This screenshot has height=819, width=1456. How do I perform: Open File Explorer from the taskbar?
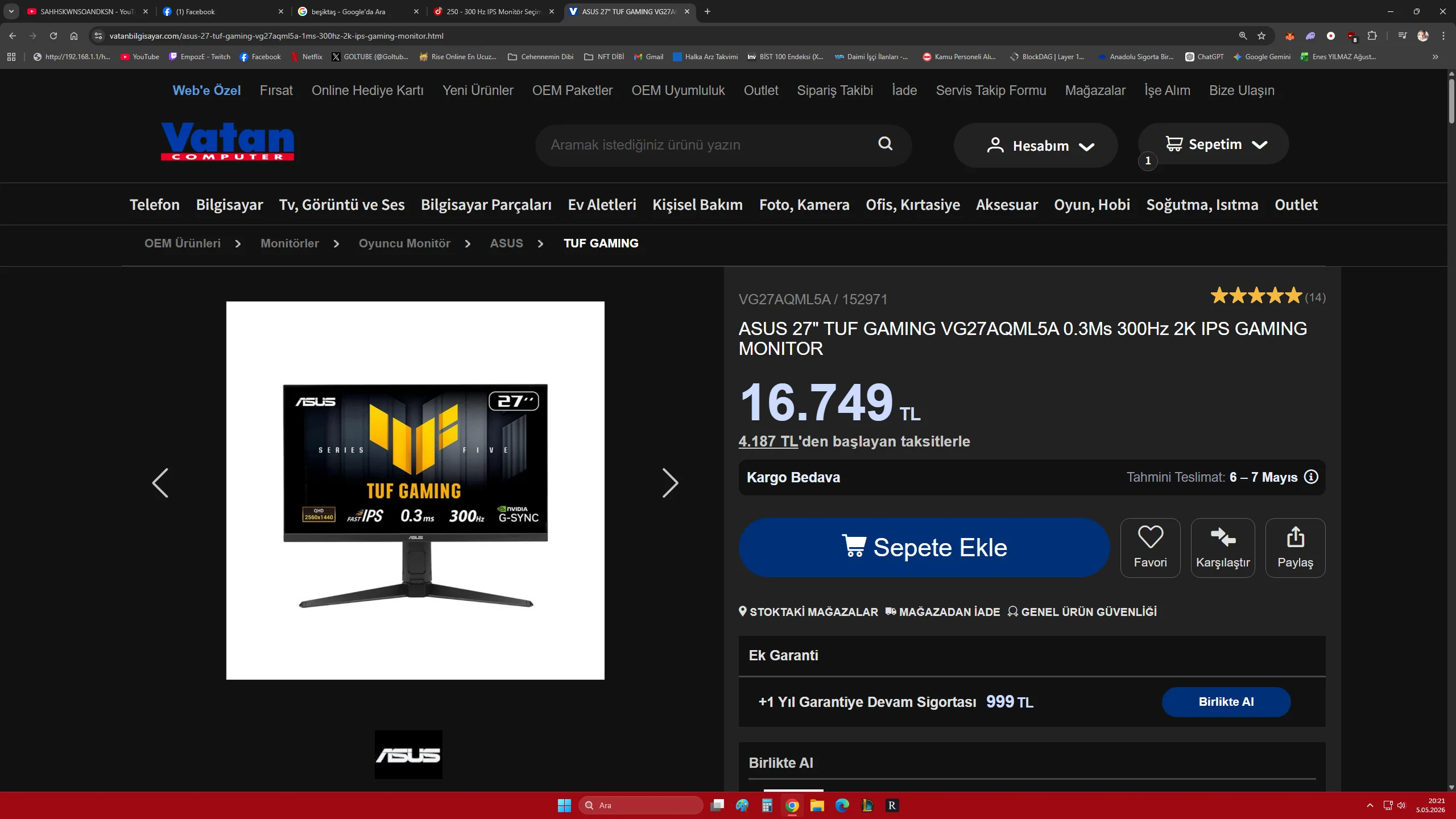click(817, 805)
